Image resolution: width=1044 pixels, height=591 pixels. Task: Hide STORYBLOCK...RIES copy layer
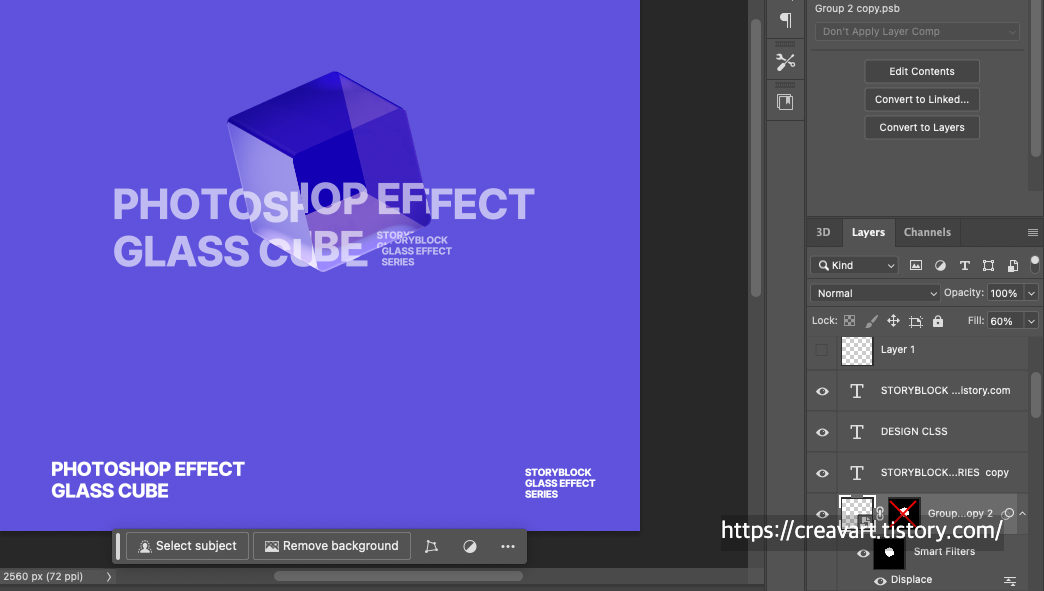pyautogui.click(x=822, y=473)
